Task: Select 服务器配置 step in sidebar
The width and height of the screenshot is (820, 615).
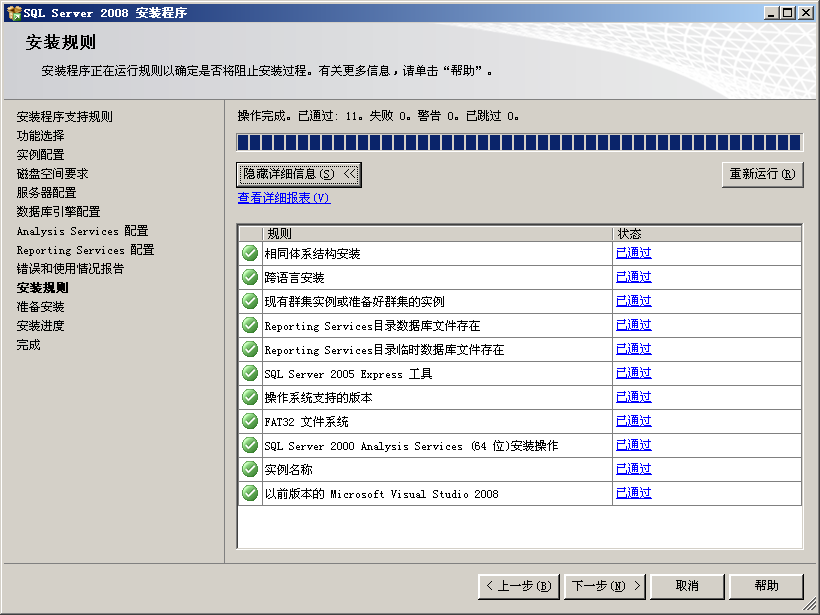Action: pos(46,193)
